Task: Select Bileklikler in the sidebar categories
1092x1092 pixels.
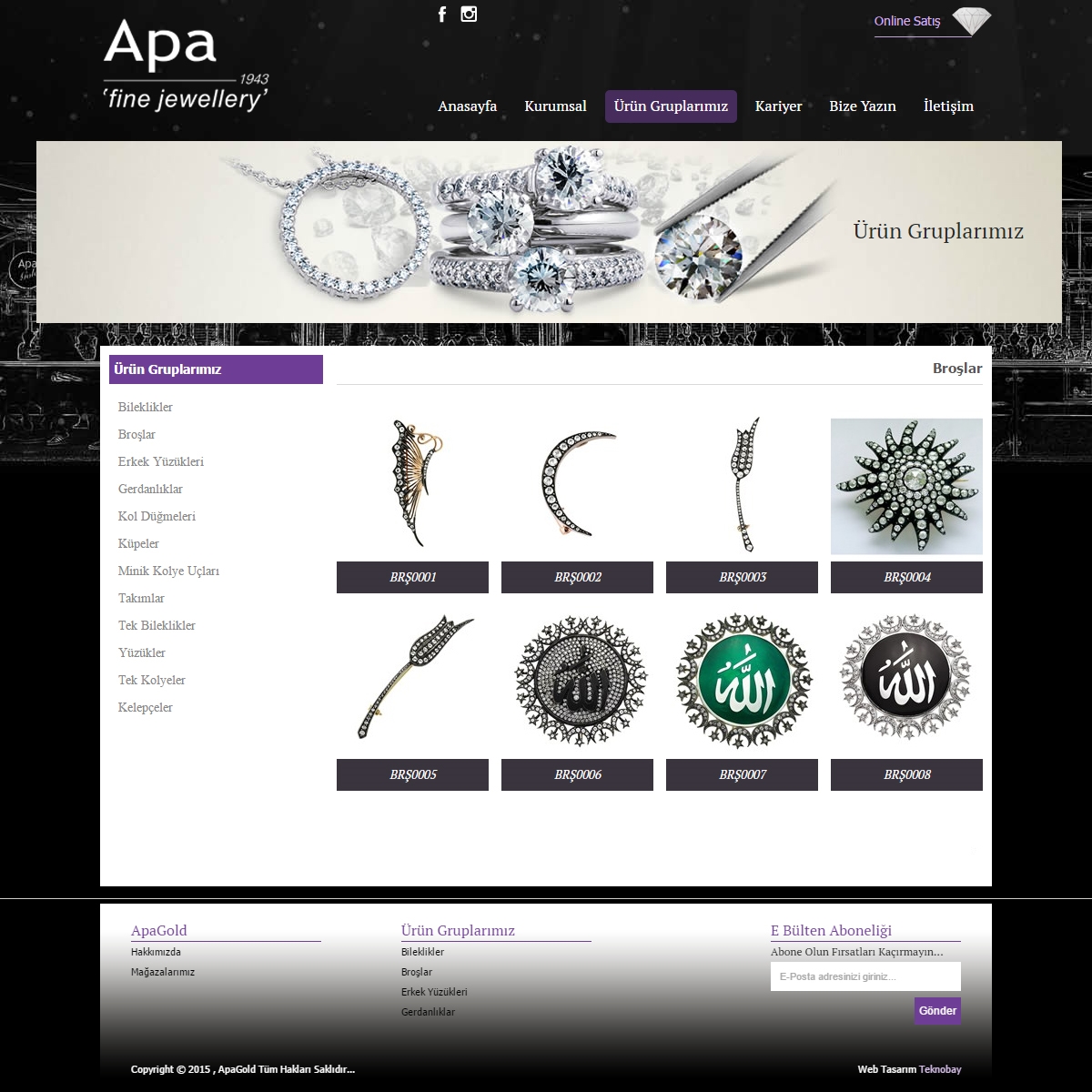Action: [x=146, y=407]
